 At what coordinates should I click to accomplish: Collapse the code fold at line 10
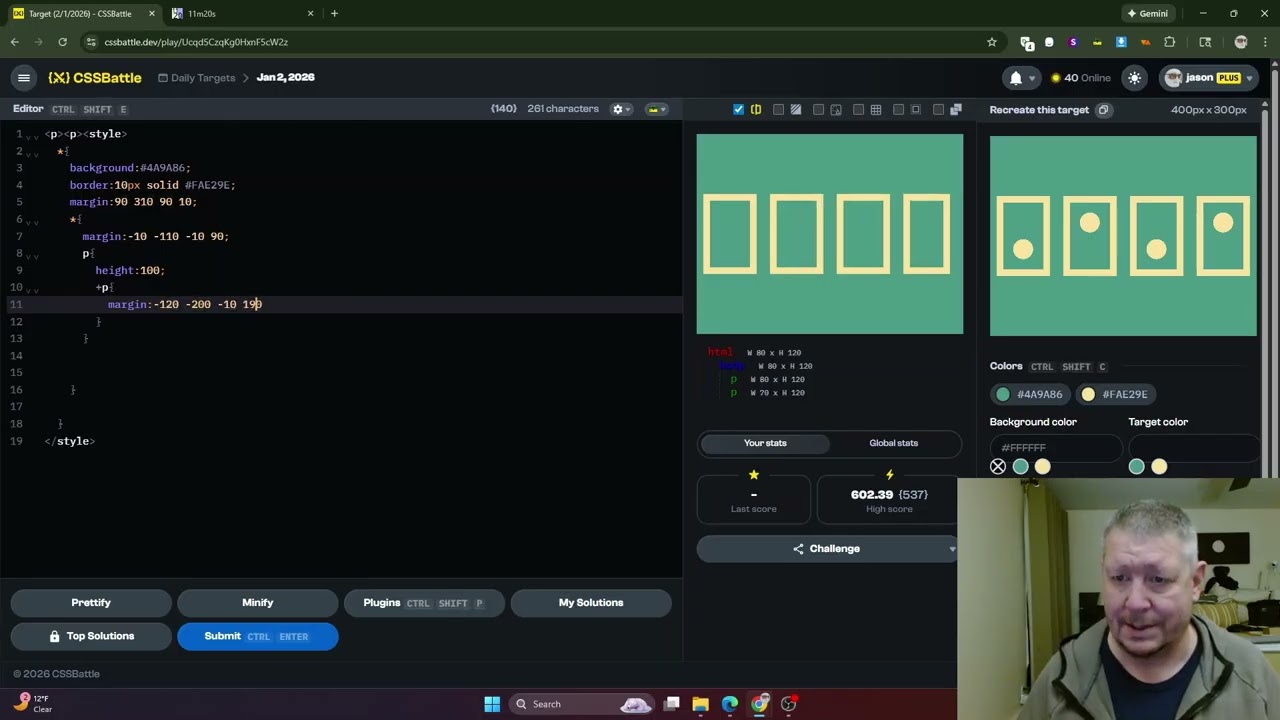point(32,290)
